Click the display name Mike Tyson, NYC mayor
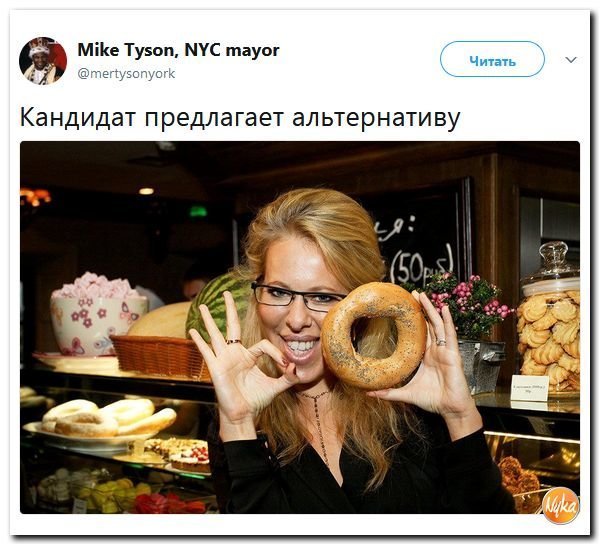 [x=178, y=50]
